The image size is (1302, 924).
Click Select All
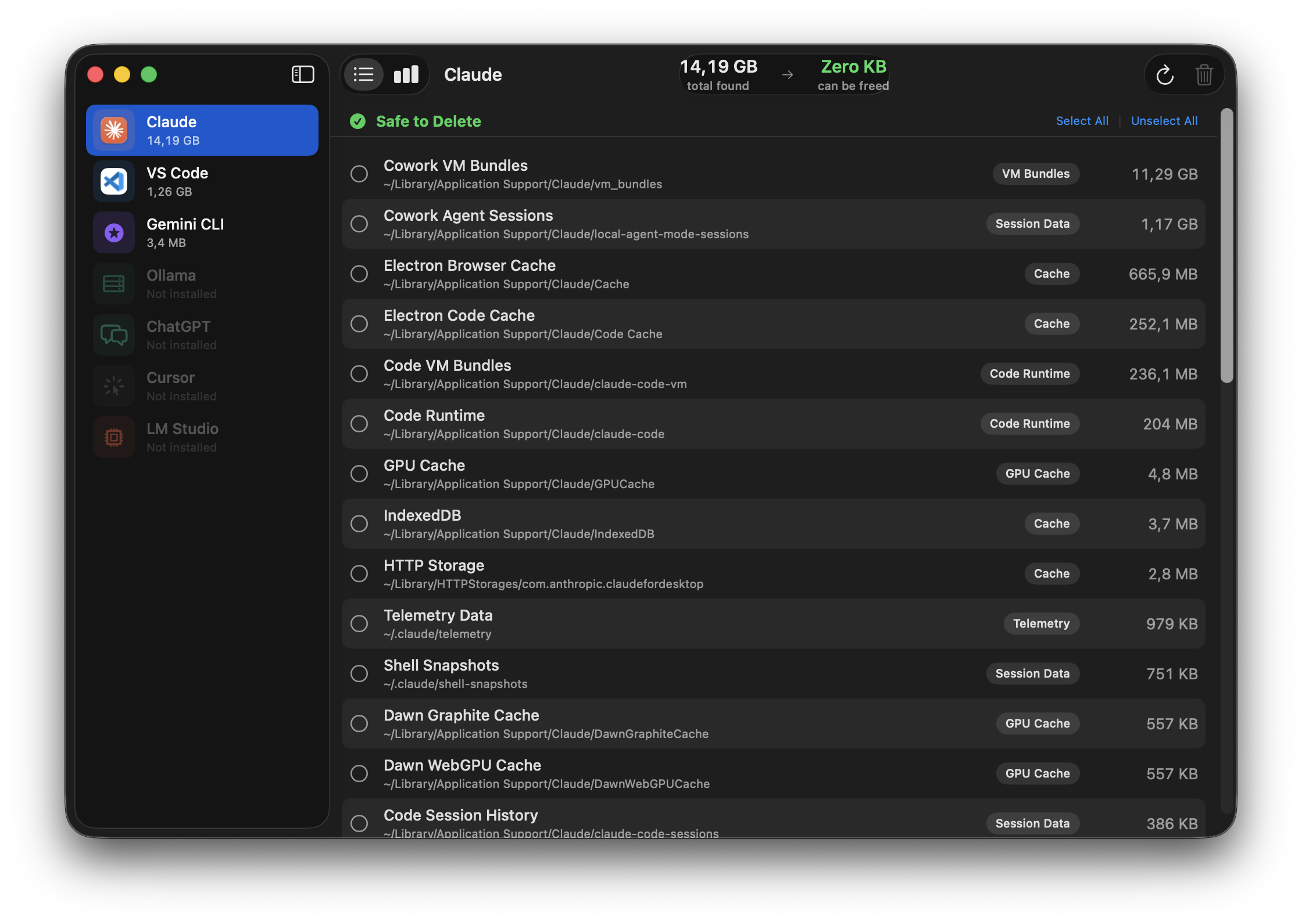pyautogui.click(x=1082, y=120)
